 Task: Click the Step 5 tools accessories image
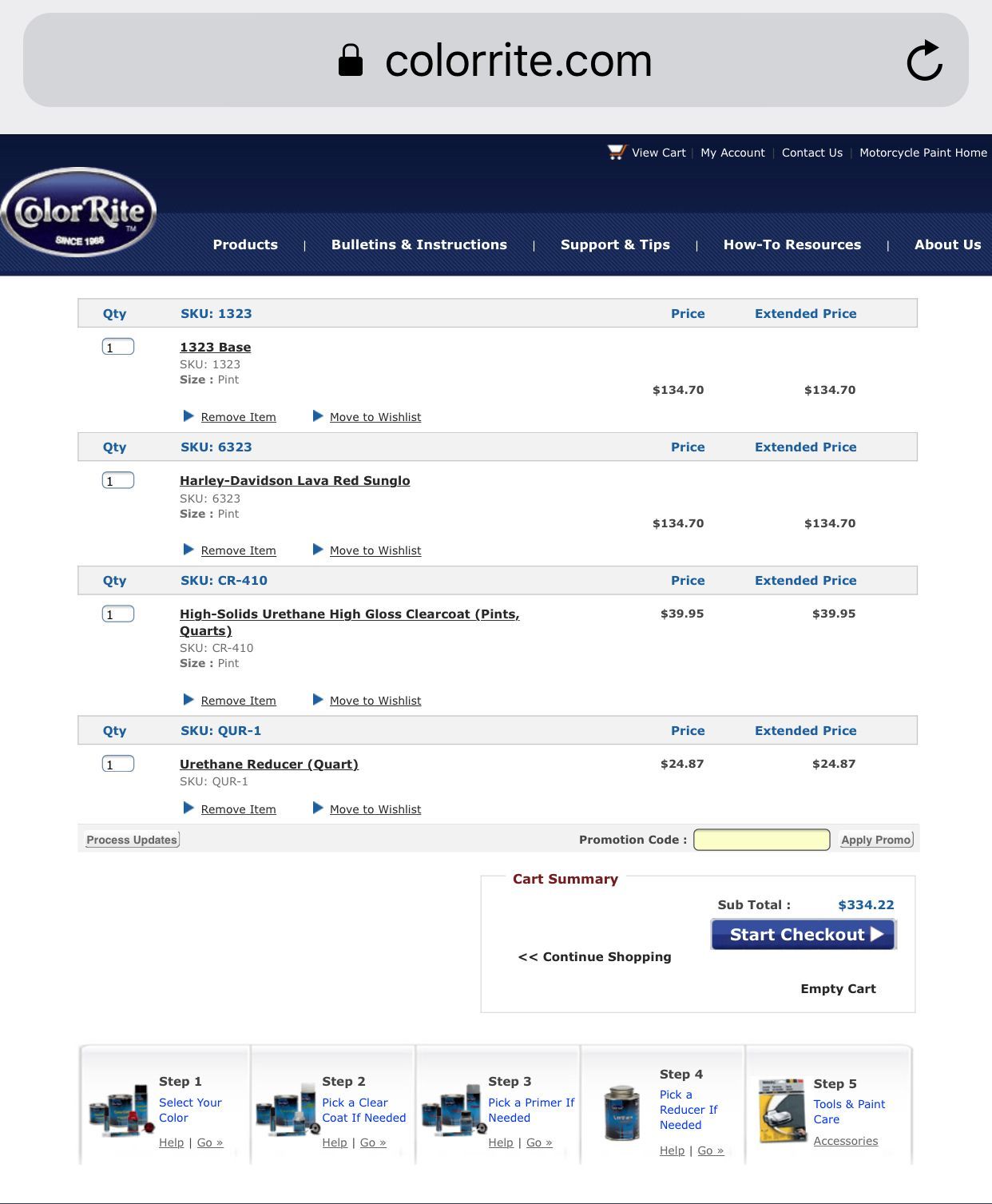click(781, 1111)
